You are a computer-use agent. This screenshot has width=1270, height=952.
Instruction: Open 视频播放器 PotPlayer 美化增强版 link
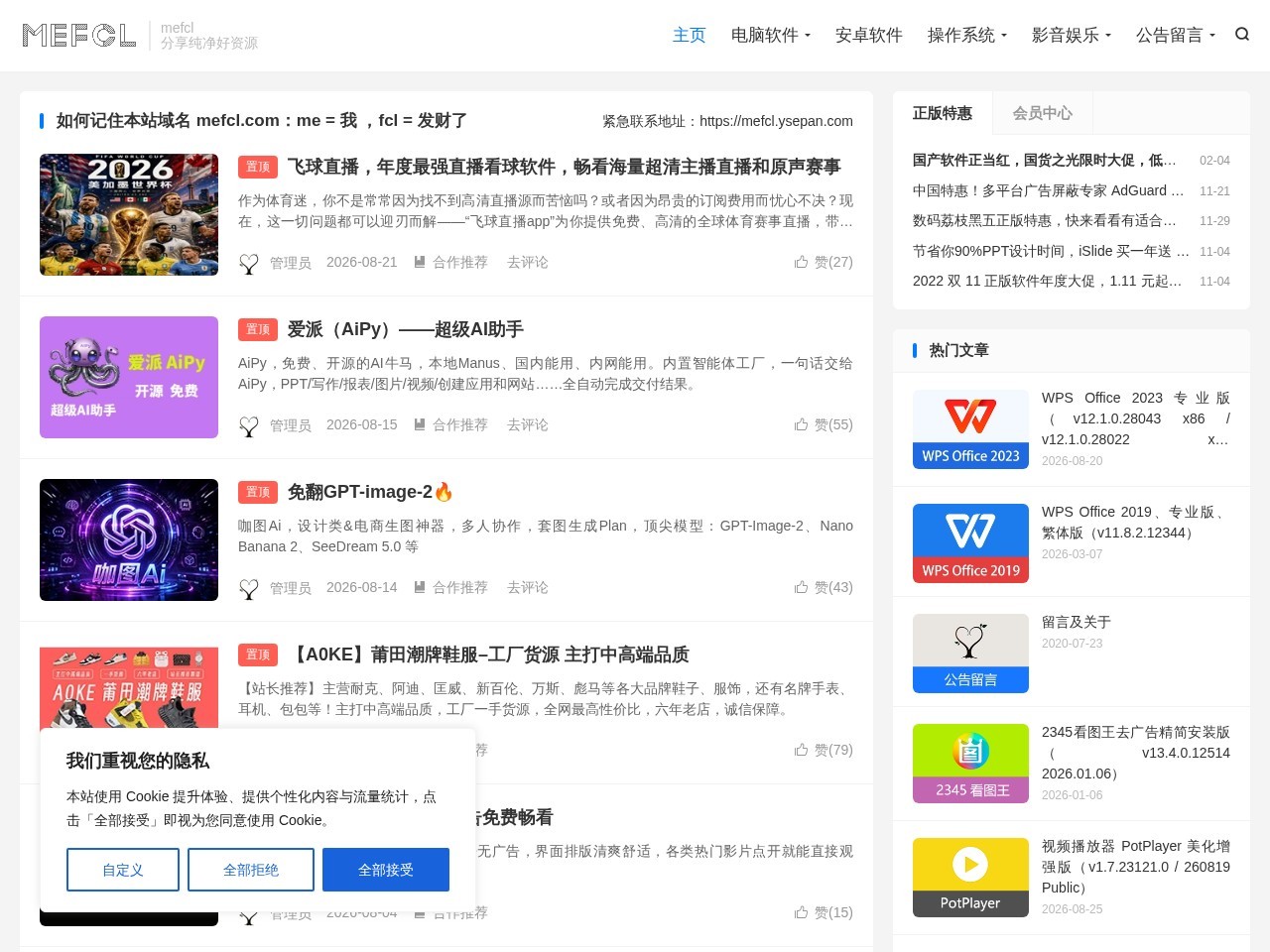click(x=1136, y=867)
